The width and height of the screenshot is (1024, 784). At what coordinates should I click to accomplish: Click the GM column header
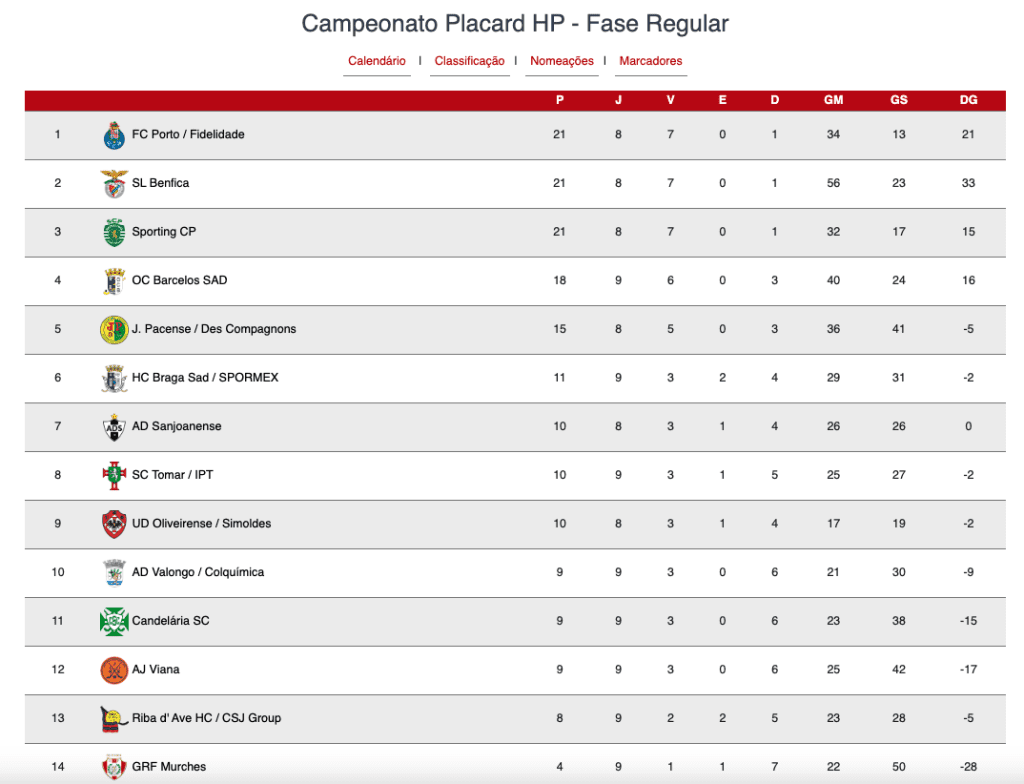click(x=833, y=100)
